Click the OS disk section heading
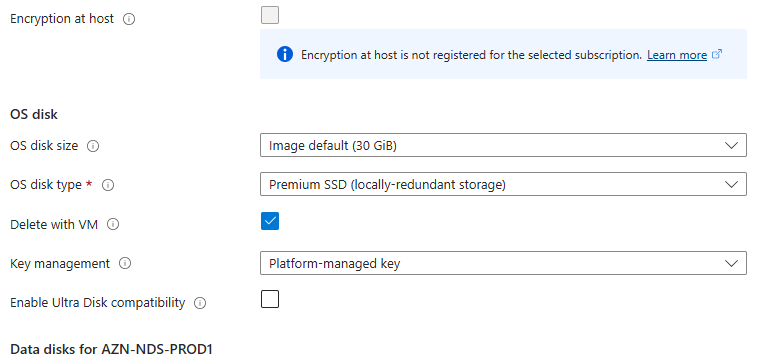The height and width of the screenshot is (364, 771). (x=34, y=114)
